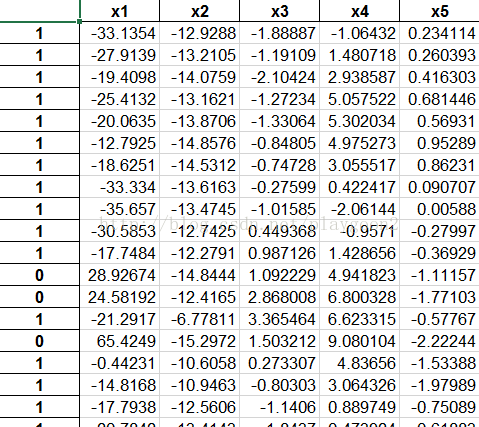
Task: Select the cell with value -1.88887
Action: click(x=280, y=33)
